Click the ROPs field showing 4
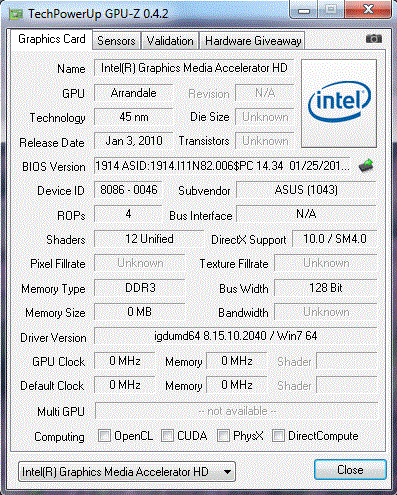The height and width of the screenshot is (495, 397). 128,214
